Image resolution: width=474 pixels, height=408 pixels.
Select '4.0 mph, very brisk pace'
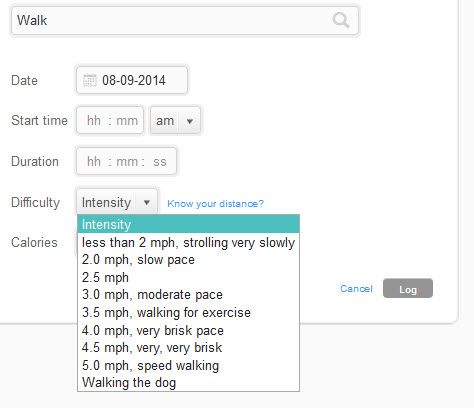pyautogui.click(x=188, y=330)
